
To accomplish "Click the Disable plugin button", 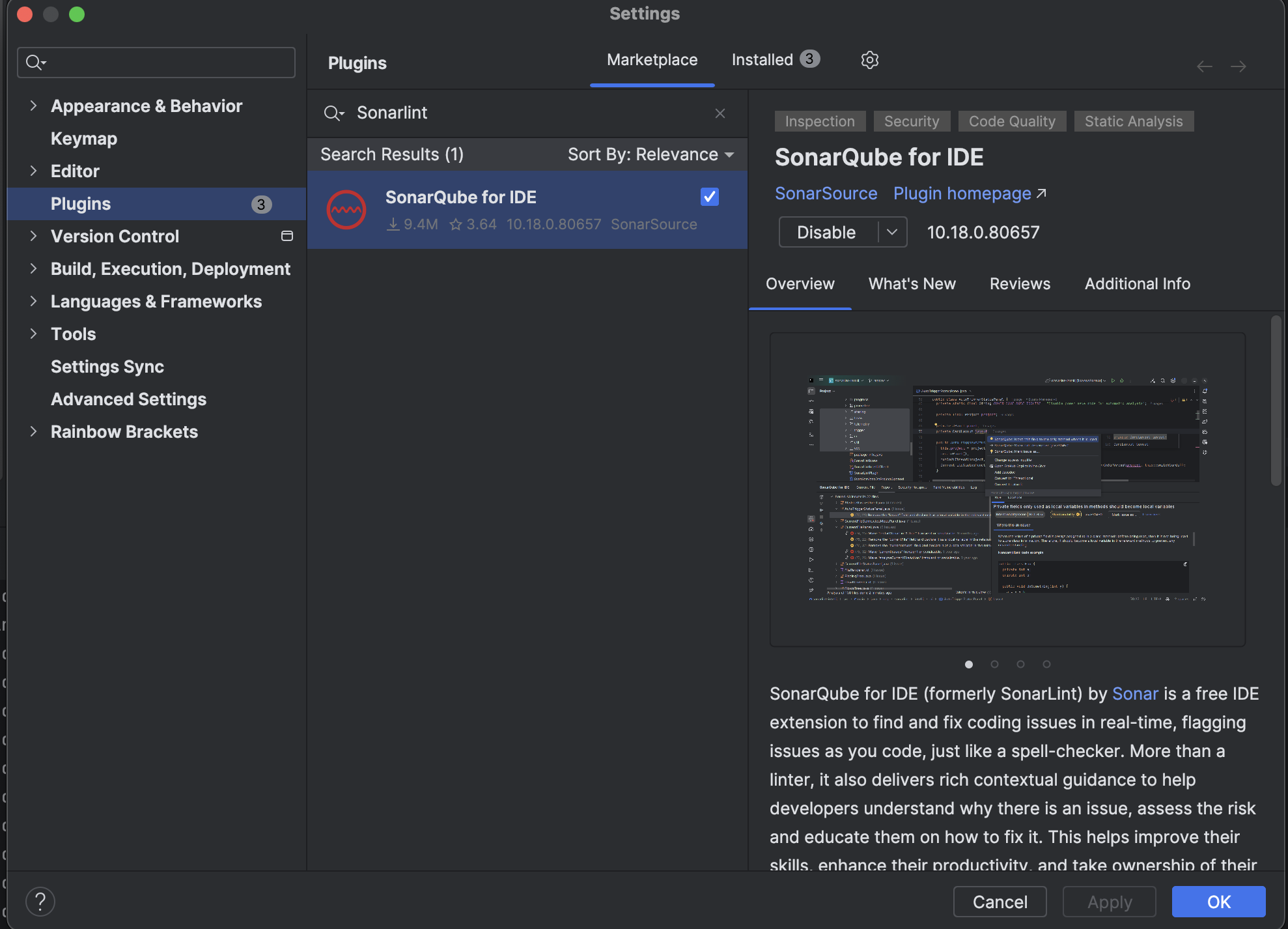I will 827,232.
